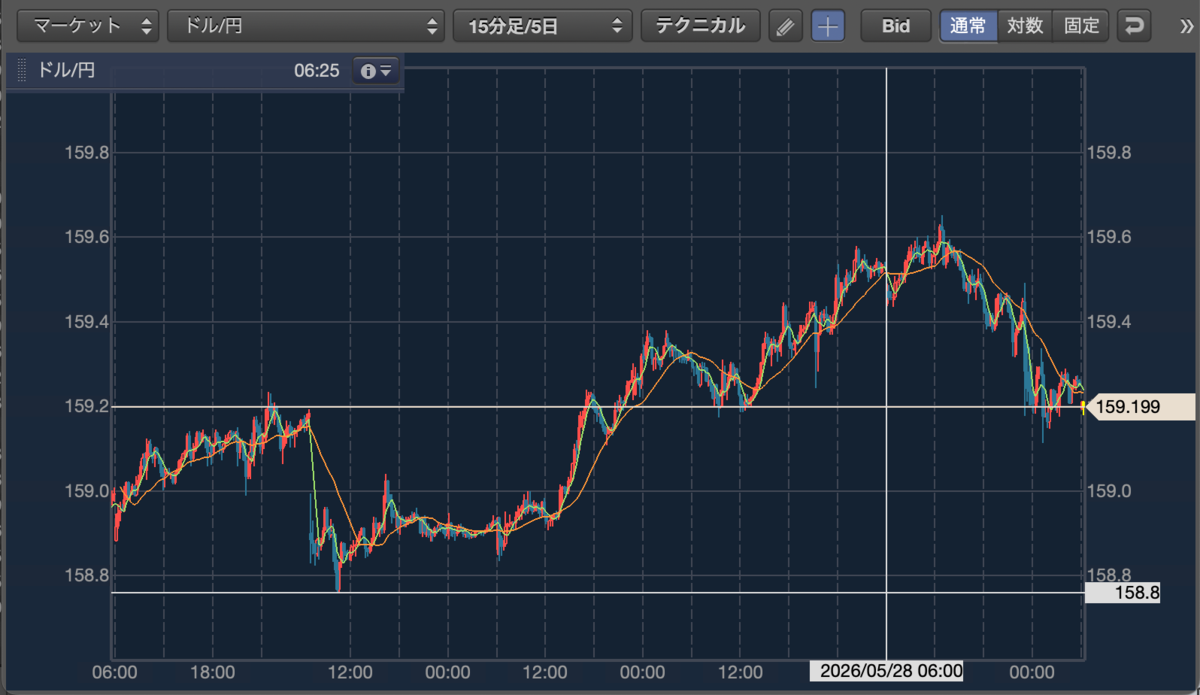Click the yellow marker at current price
The height and width of the screenshot is (695, 1200).
(x=1085, y=406)
